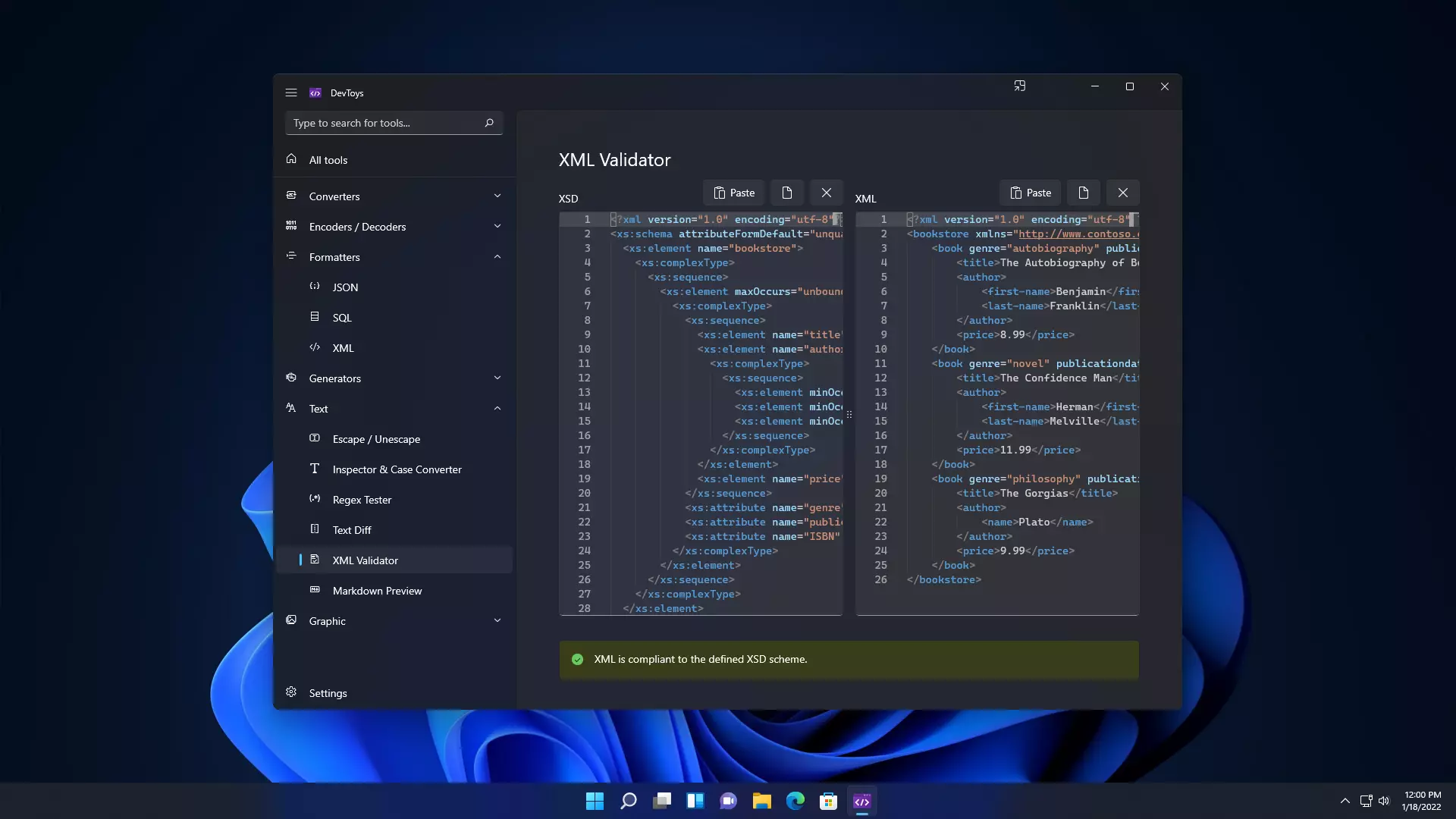The image size is (1456, 819).
Task: Click the clear XML panel button
Action: [1122, 192]
